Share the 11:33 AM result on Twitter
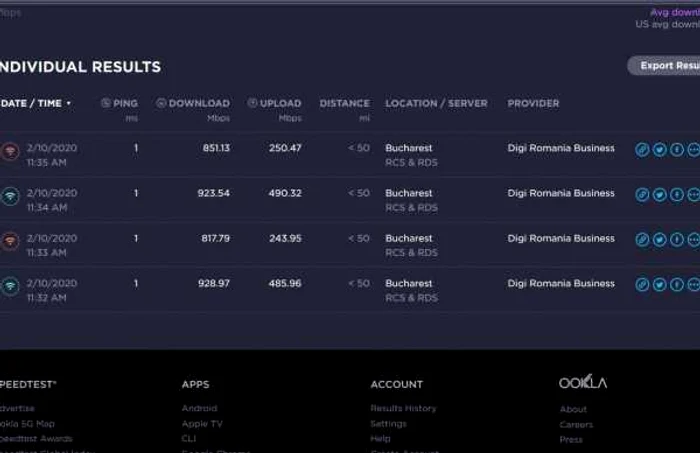 pos(659,240)
